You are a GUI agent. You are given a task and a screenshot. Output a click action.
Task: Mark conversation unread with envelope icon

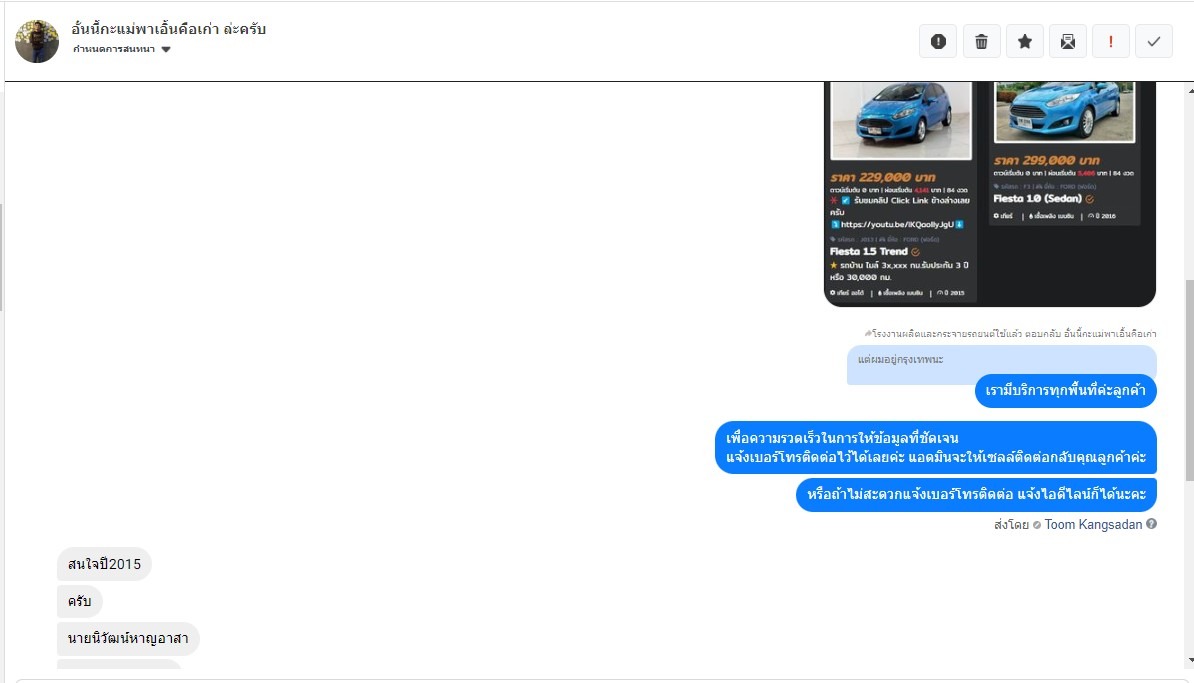pos(1068,41)
